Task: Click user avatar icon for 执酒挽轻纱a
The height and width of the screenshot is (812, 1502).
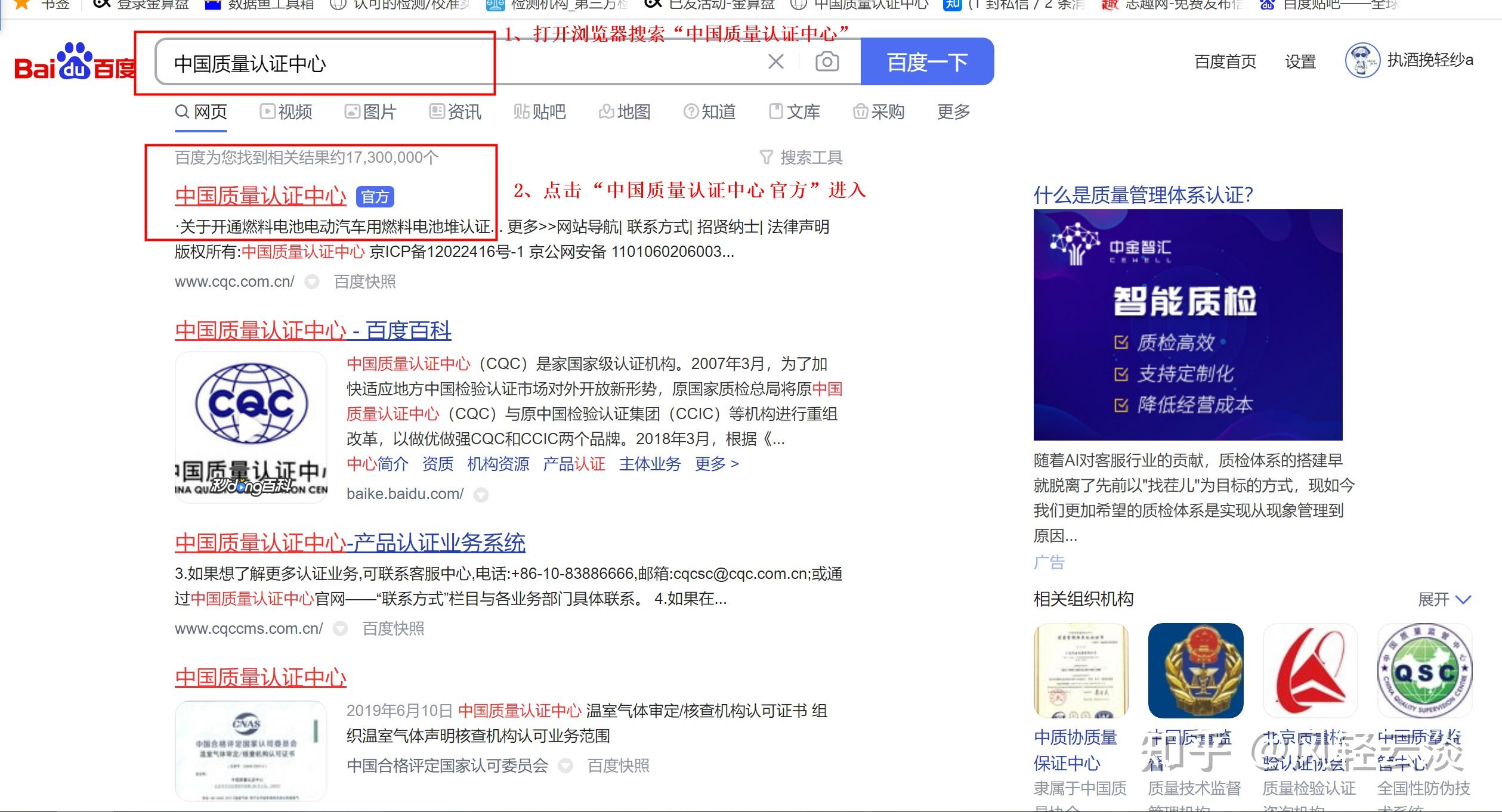Action: point(1362,60)
